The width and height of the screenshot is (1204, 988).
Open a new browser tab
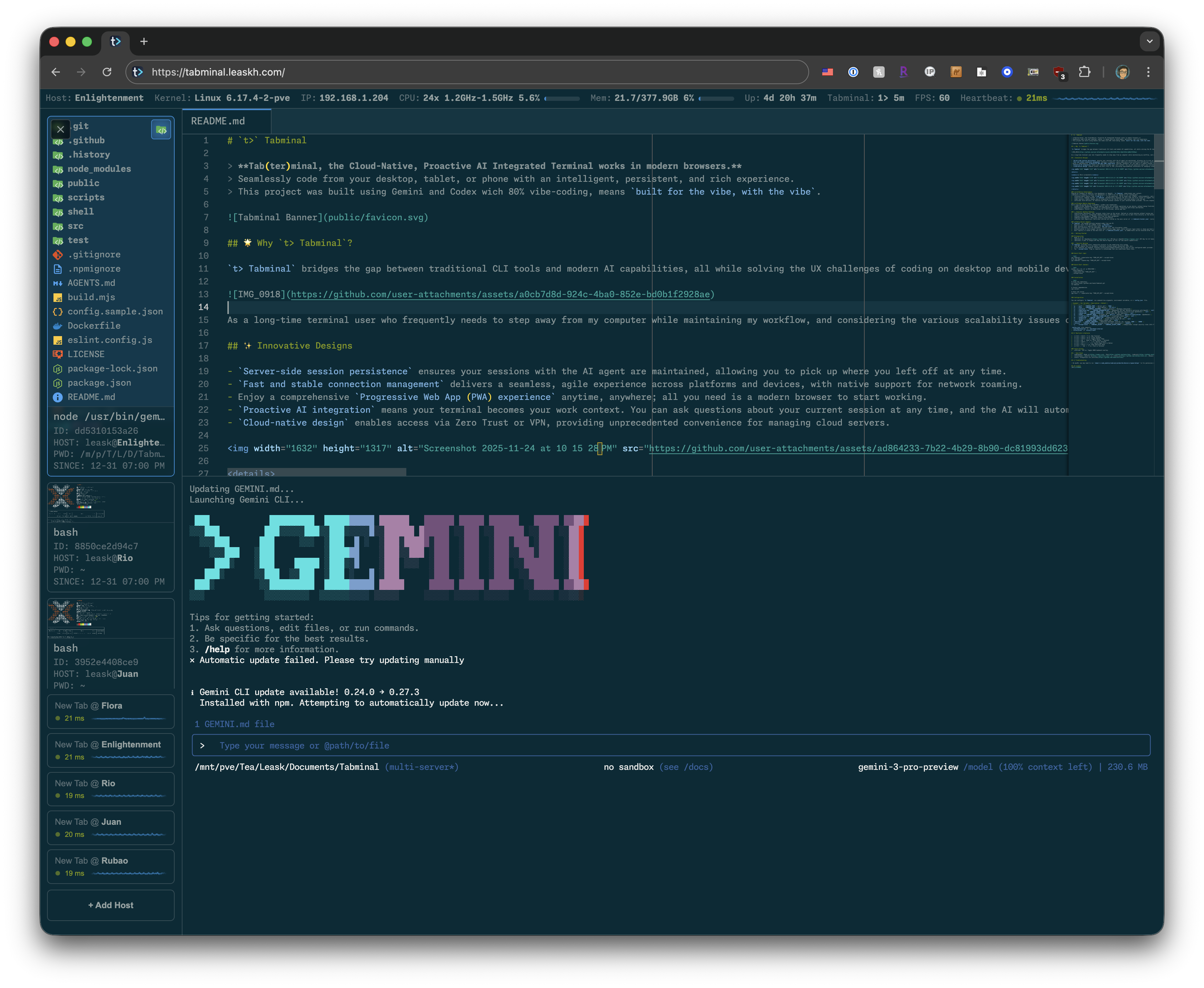(x=144, y=42)
